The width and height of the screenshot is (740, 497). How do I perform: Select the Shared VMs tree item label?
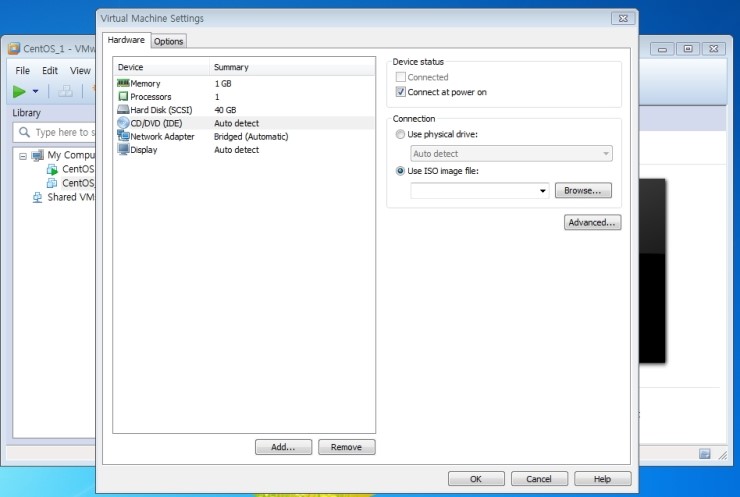click(71, 197)
